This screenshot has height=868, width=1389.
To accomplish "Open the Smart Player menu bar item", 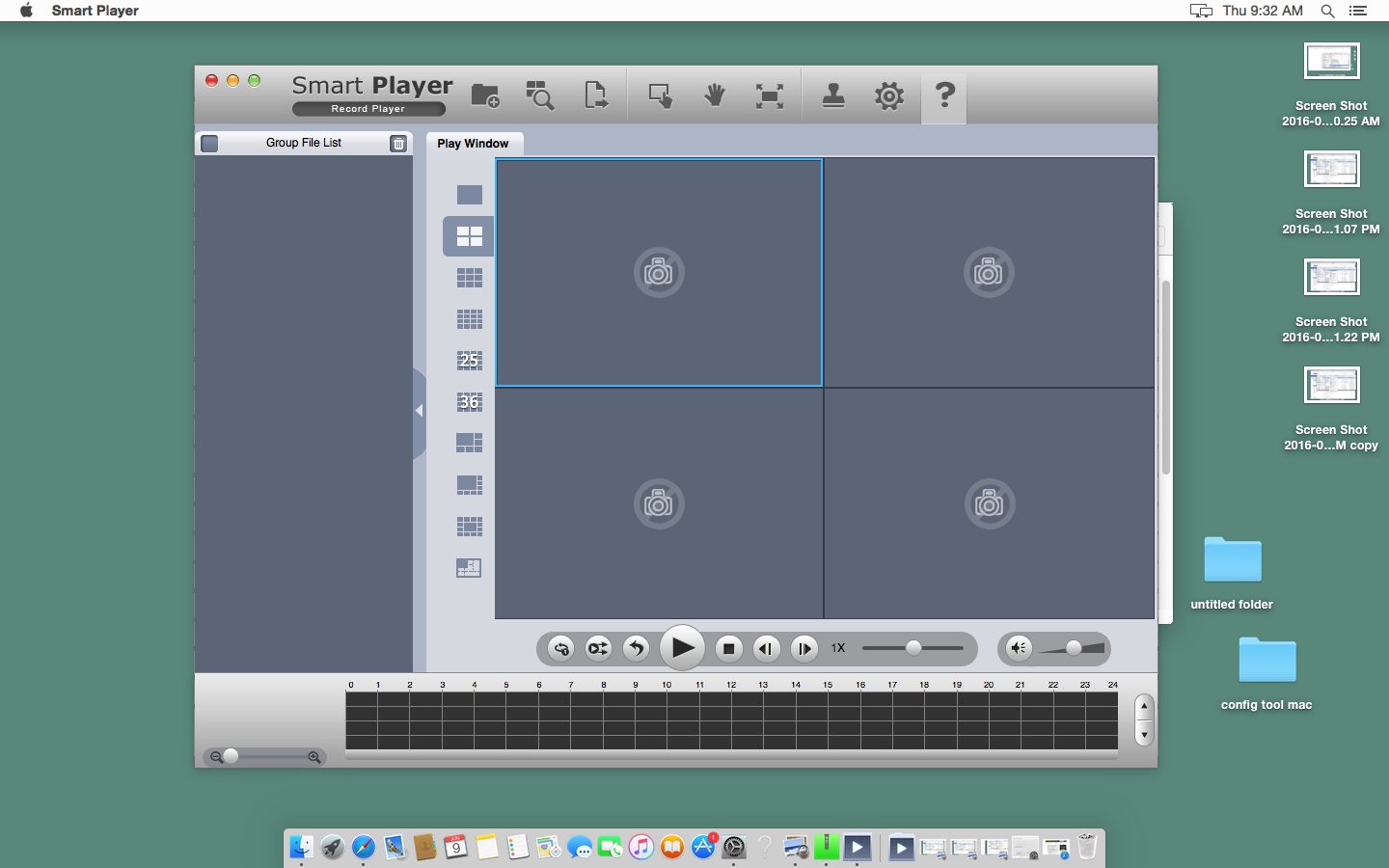I will coord(95,11).
